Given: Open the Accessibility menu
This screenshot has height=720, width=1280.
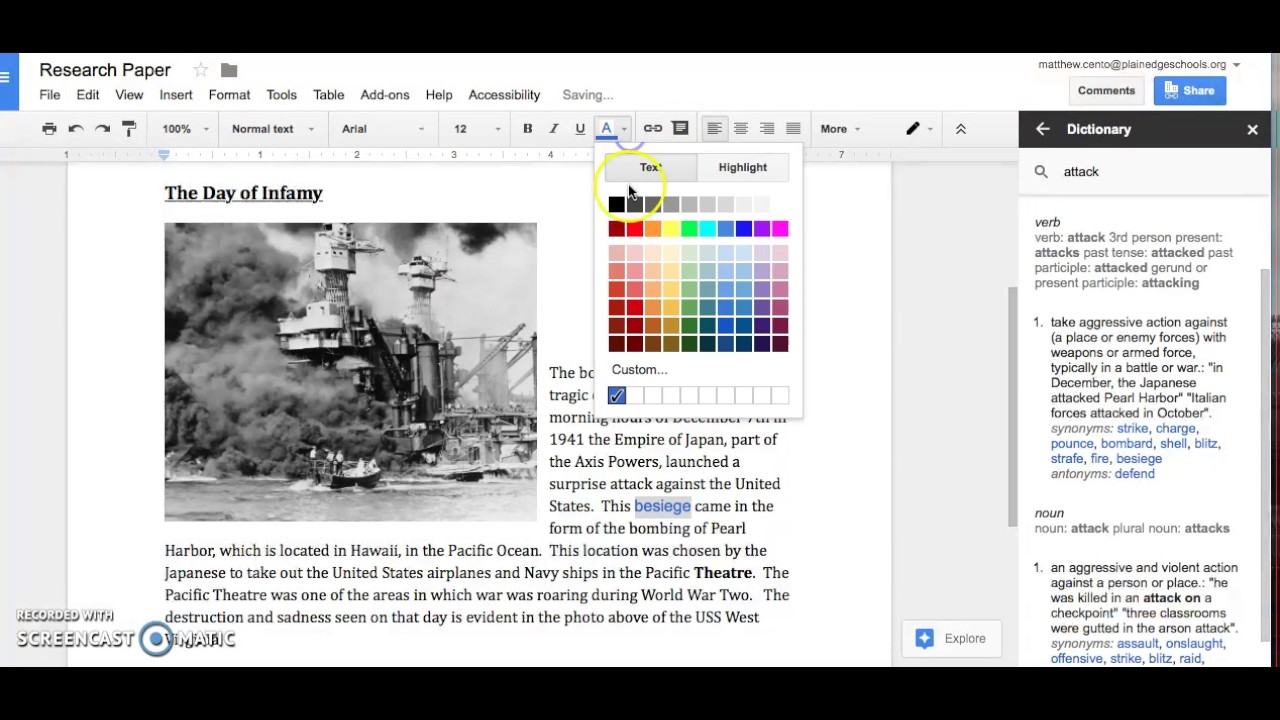Looking at the screenshot, I should [504, 95].
